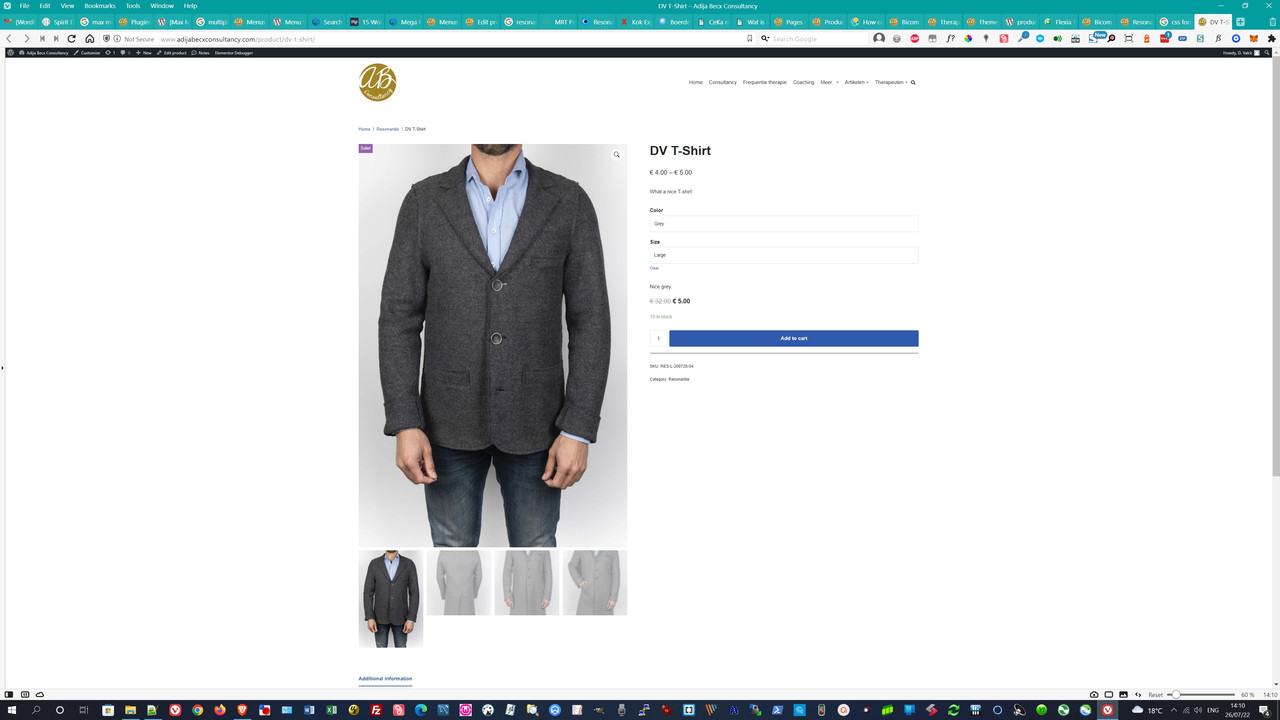Viewport: 1280px width, 720px height.
Task: Open the Bookmarks menu
Action: 100,6
